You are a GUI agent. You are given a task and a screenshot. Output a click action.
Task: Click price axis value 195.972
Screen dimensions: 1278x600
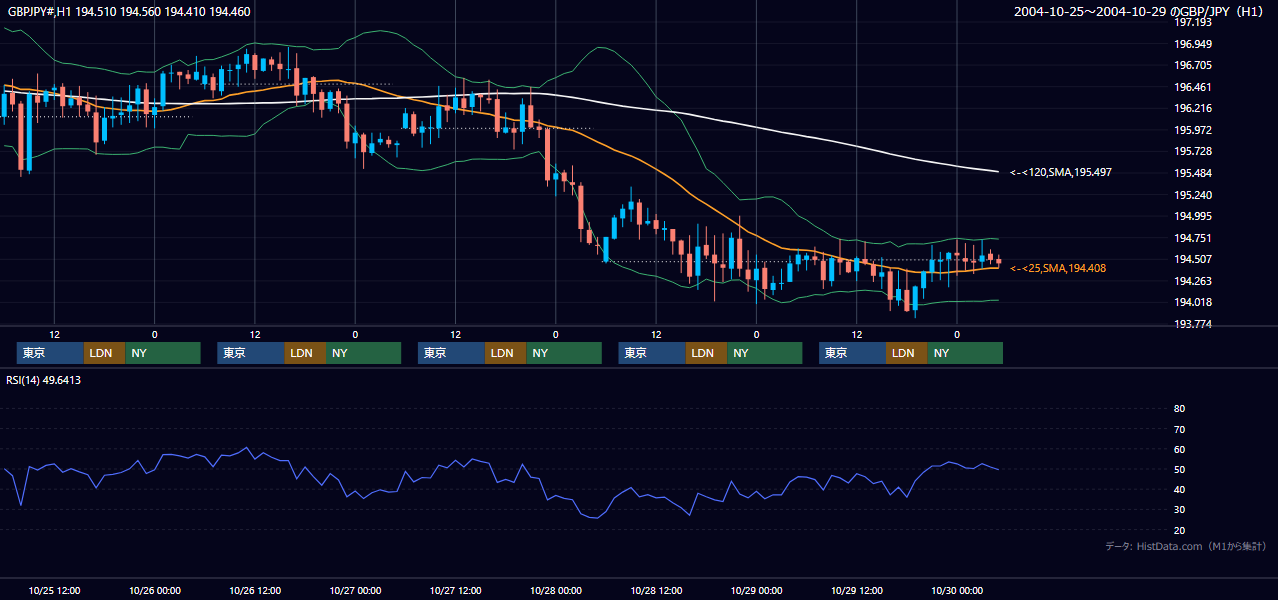1193,130
